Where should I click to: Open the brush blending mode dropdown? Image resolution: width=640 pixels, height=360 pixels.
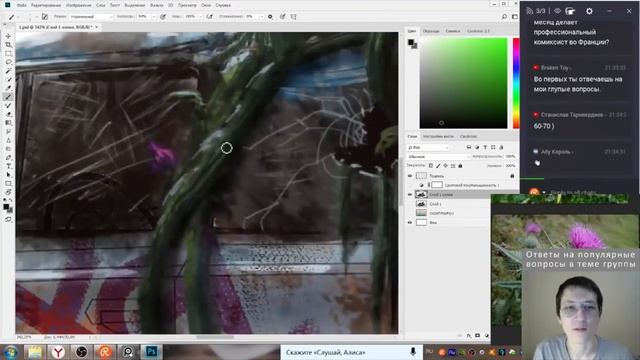coord(91,17)
